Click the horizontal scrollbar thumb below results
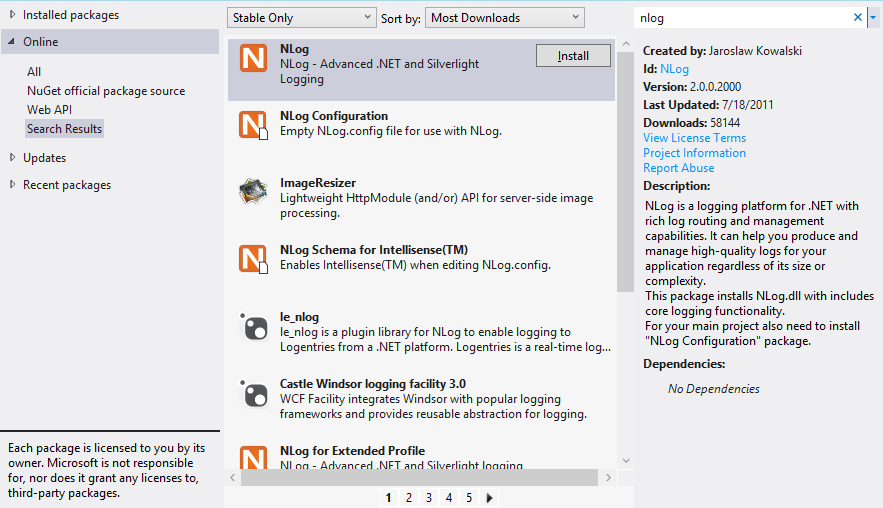The width and height of the screenshot is (883, 508). (419, 478)
